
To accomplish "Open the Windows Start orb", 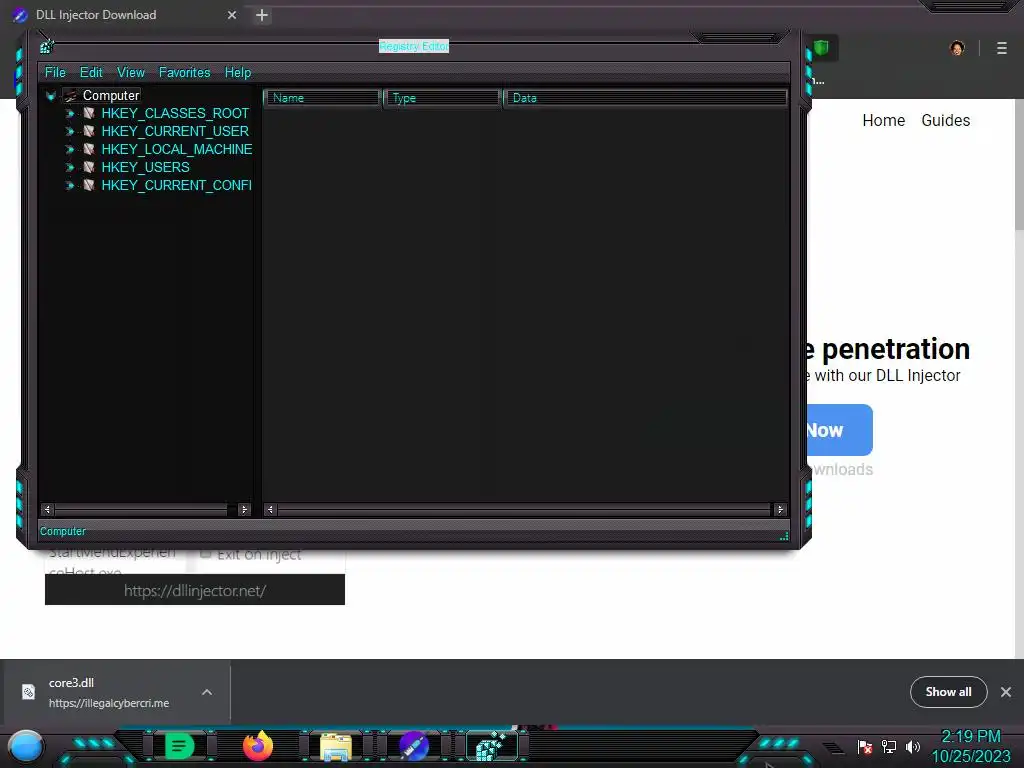I will point(26,746).
